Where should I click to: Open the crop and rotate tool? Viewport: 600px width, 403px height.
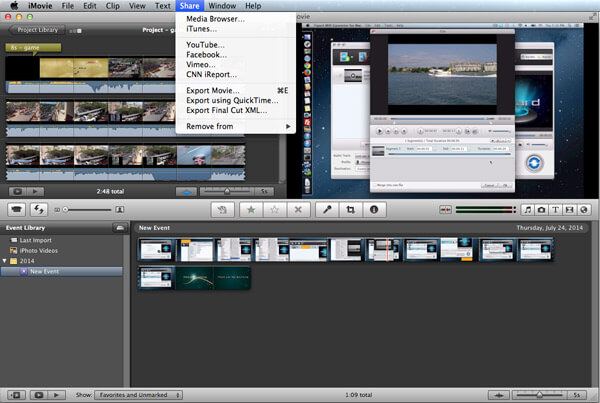[351, 209]
